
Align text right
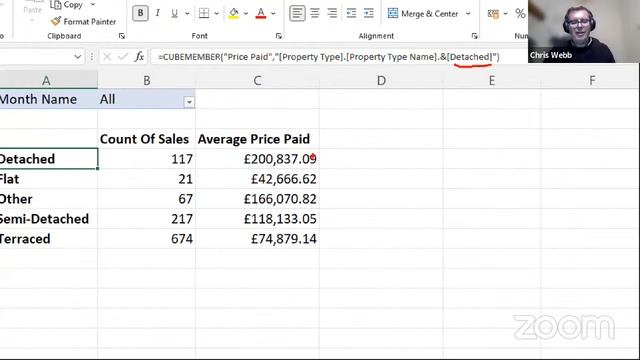(332, 13)
